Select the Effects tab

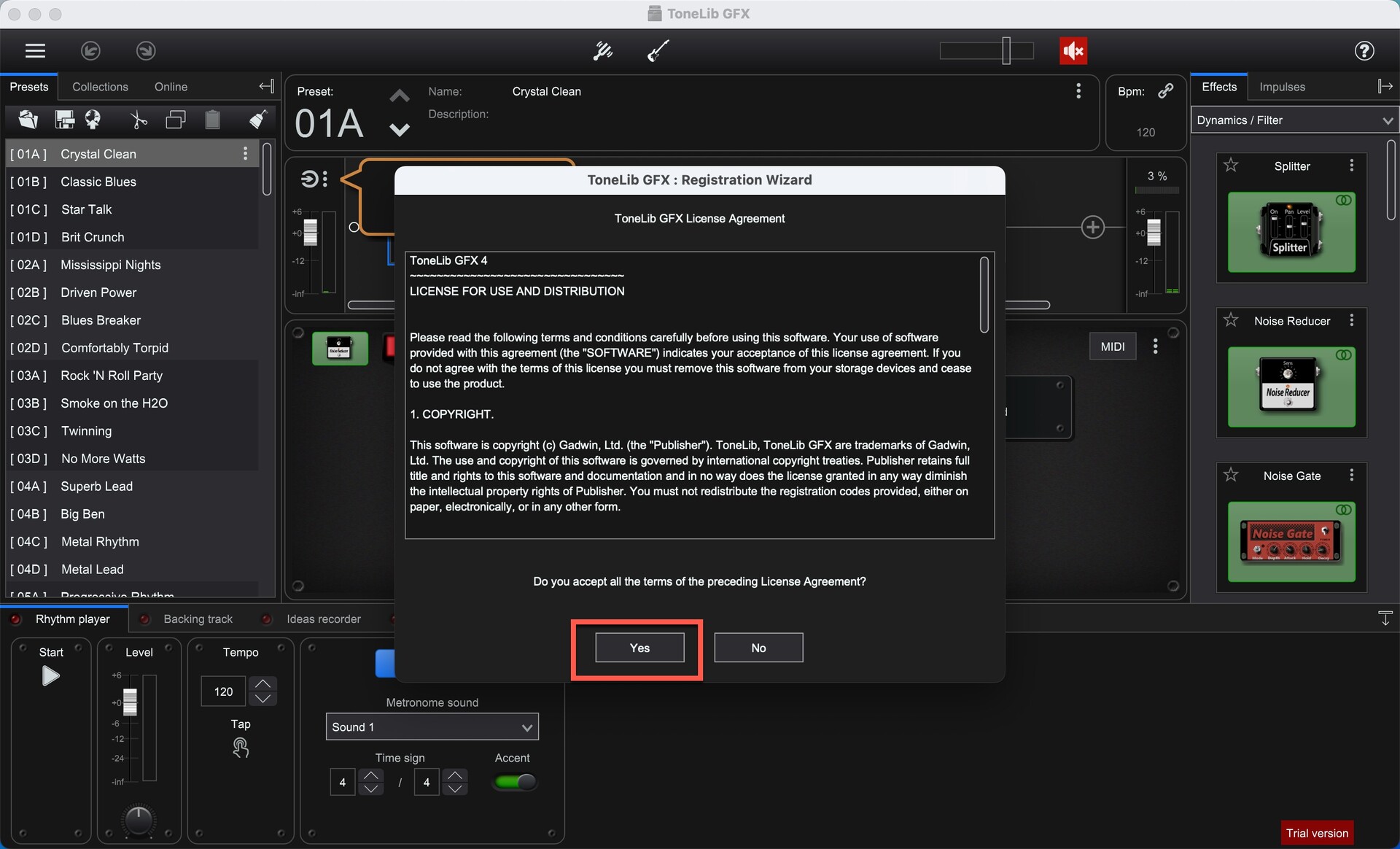coord(1218,87)
